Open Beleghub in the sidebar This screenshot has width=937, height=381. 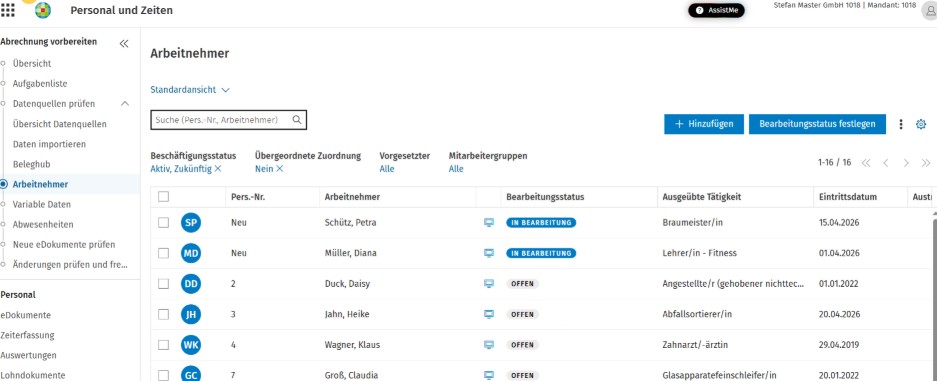click(x=32, y=164)
